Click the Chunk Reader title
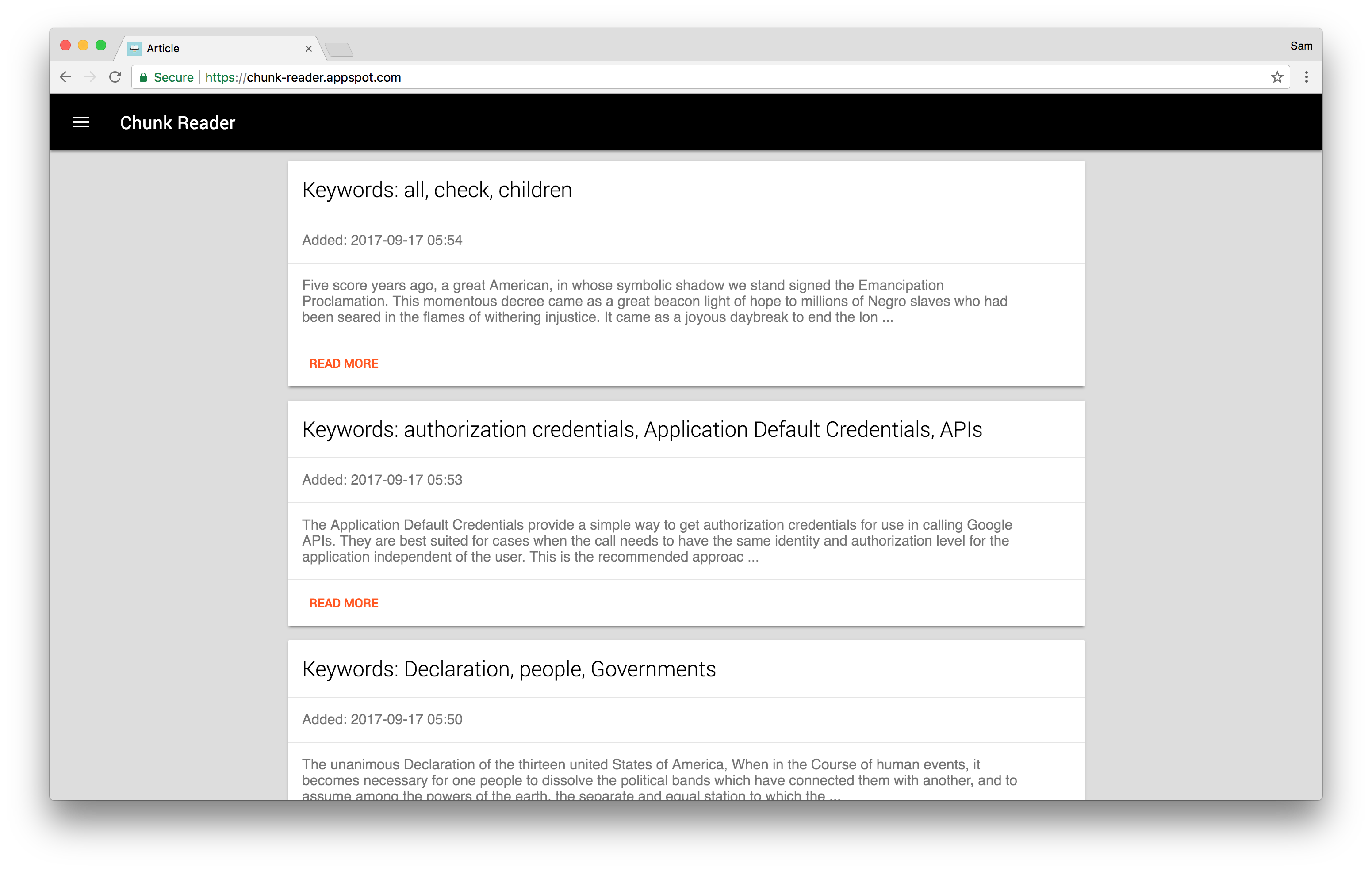1372x871 pixels. coord(177,122)
